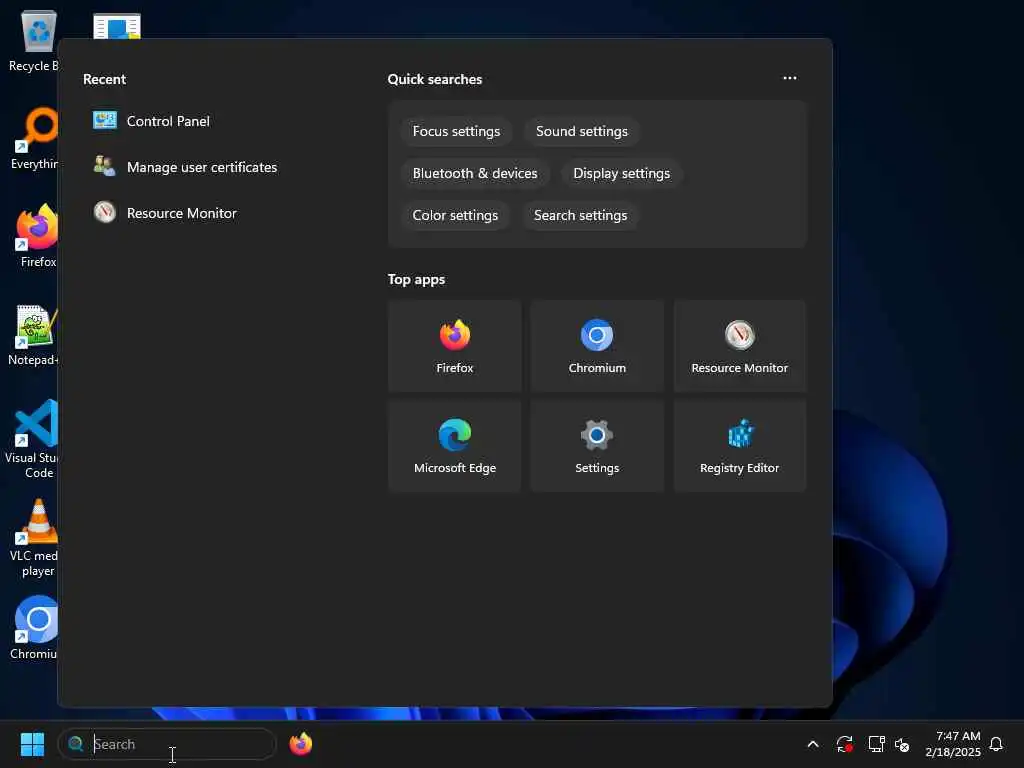
Task: Click the sync status tray icon
Action: click(x=844, y=744)
